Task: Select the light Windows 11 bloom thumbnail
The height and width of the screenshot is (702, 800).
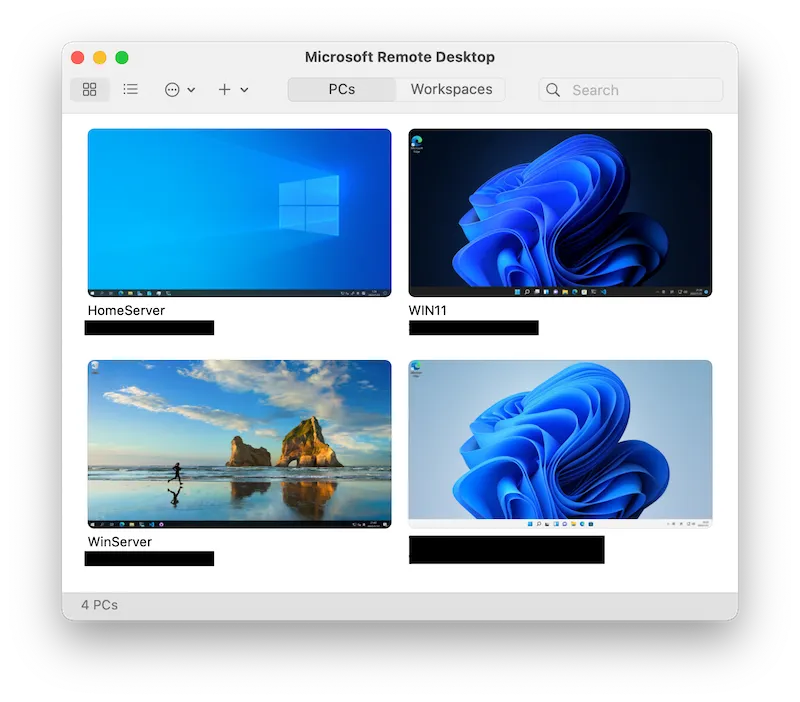Action: [x=560, y=443]
